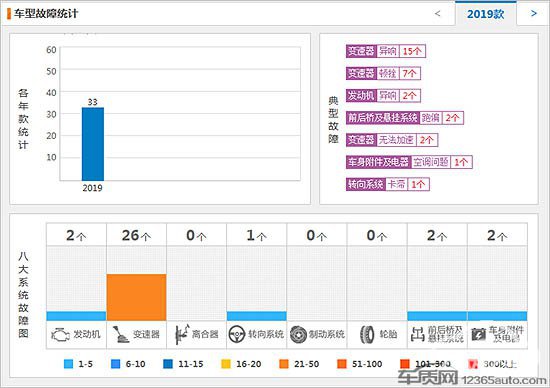Click the 0个 count above clutch column
Viewport: 550px width, 388px height.
pos(196,235)
